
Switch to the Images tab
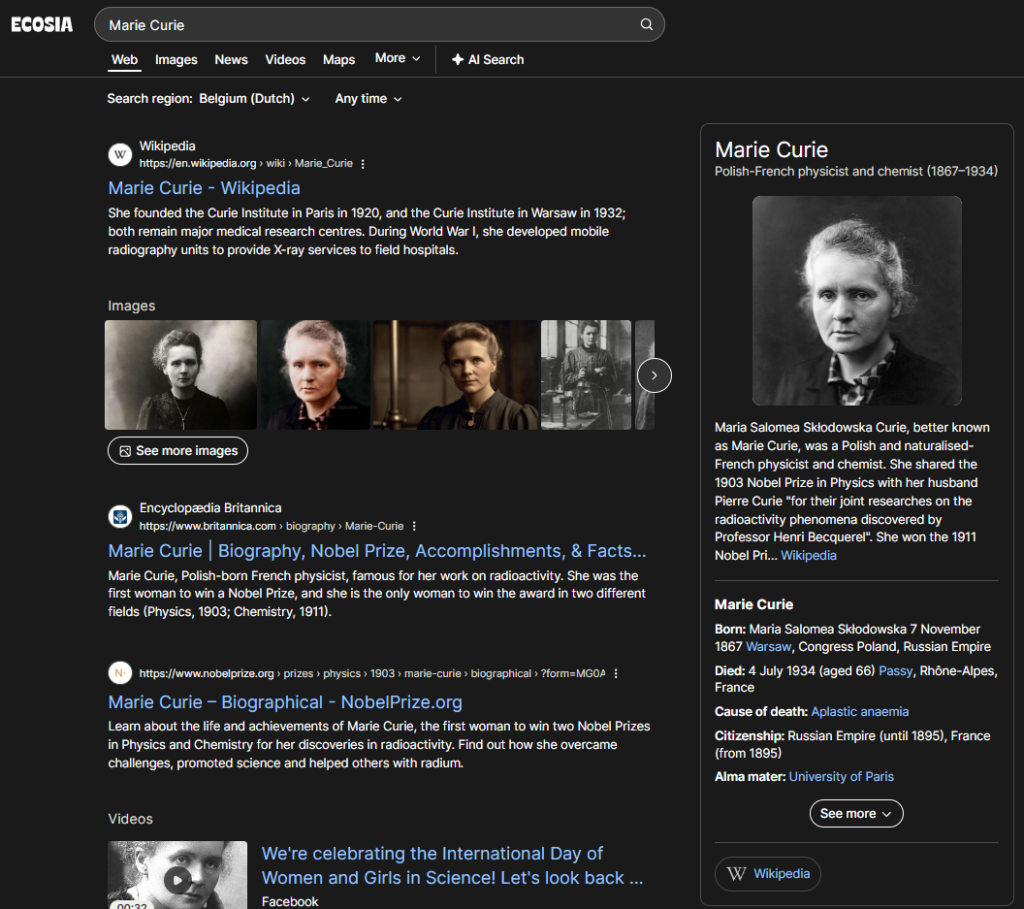pyautogui.click(x=176, y=59)
